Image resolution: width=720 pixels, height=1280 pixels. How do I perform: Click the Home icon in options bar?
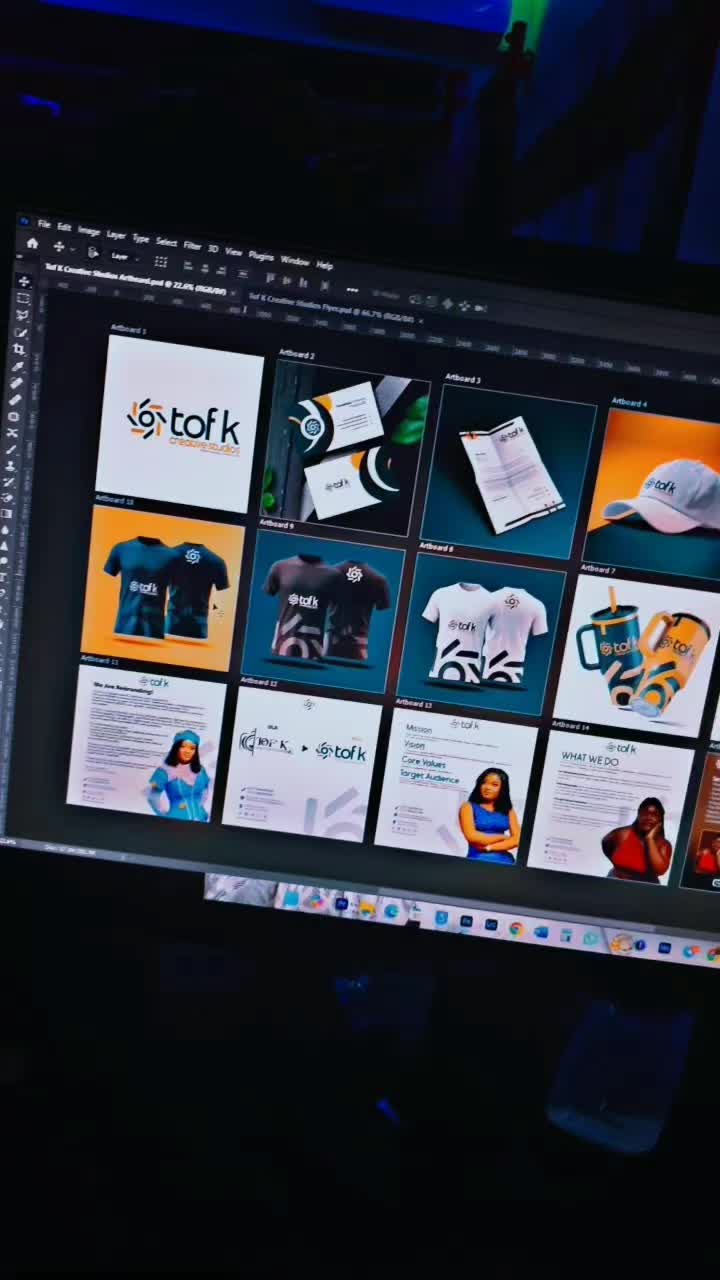pos(32,243)
